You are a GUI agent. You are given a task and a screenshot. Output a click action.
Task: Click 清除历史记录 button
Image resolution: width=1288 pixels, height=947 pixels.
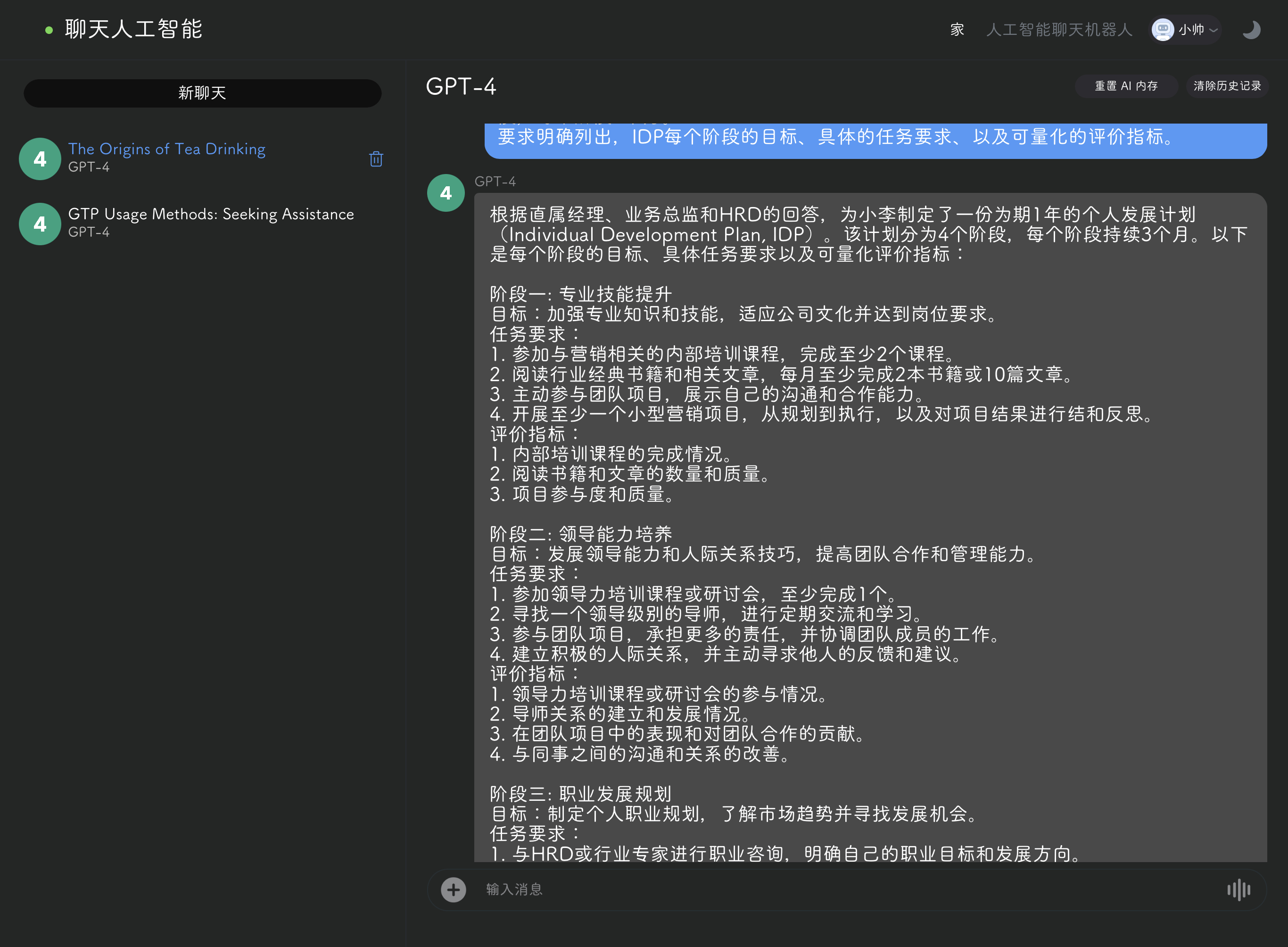click(x=1227, y=86)
